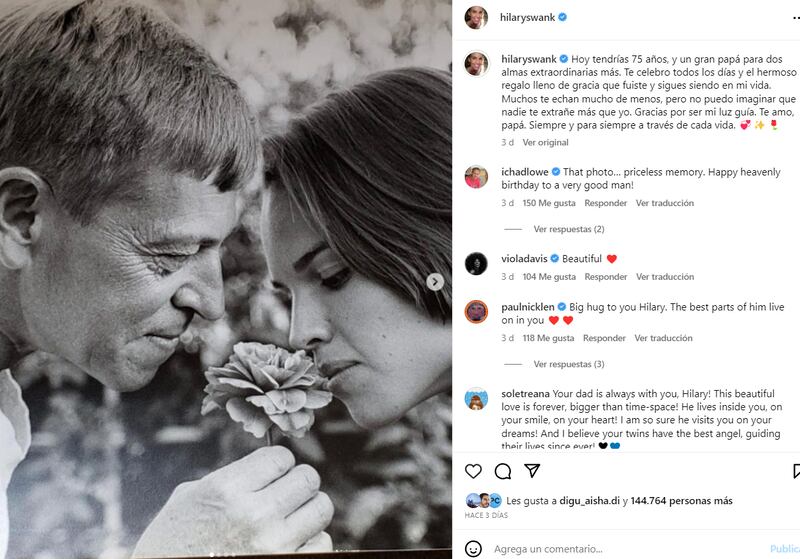
Task: Expand 'Ver respuestas (2)' under ichadlowe's comment
Action: pos(568,229)
